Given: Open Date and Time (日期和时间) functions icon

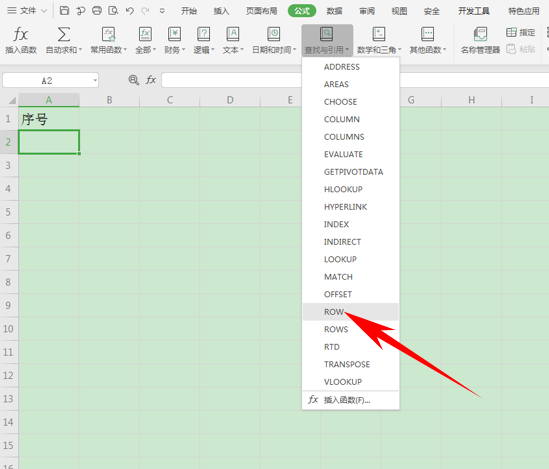Looking at the screenshot, I should click(274, 34).
